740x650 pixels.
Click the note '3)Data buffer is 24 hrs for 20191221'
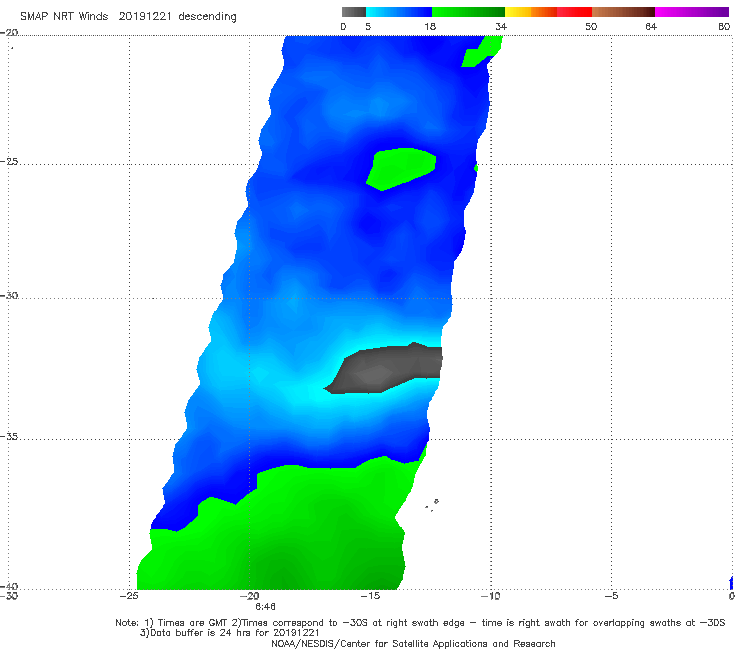click(x=230, y=633)
